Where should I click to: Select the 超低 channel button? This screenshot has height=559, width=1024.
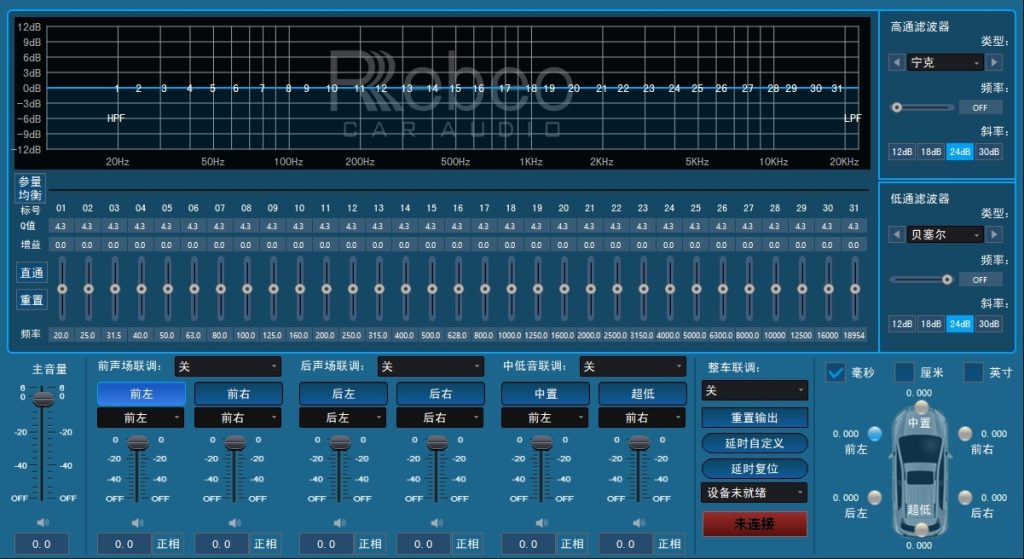click(643, 394)
